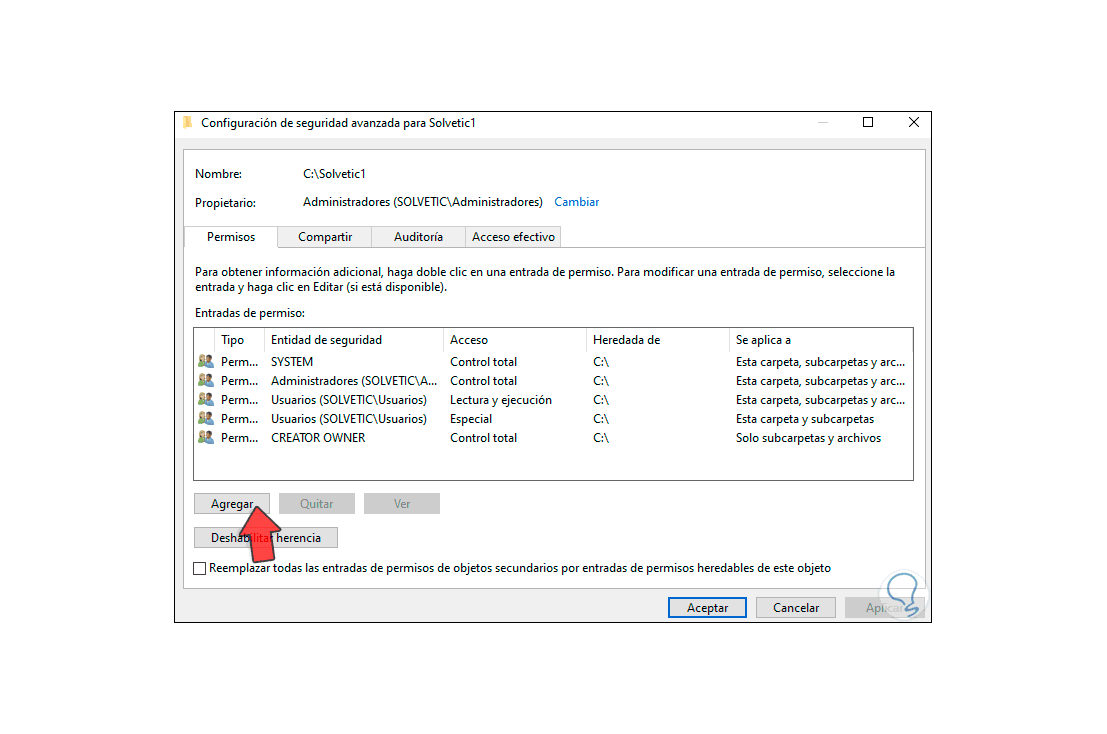Screen dimensions: 1107x734
Task: Click the Ver button
Action: click(401, 503)
